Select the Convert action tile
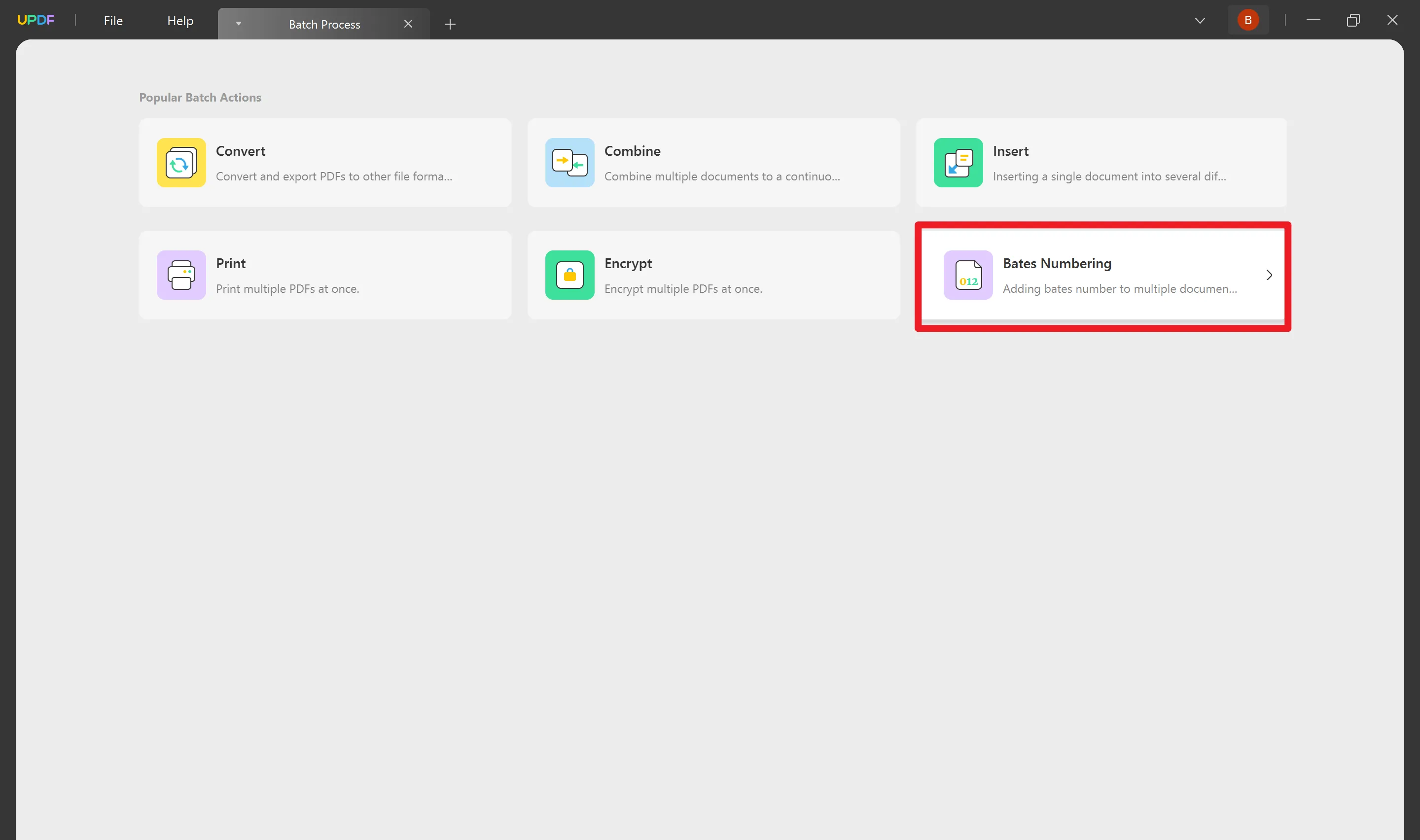 pyautogui.click(x=325, y=163)
